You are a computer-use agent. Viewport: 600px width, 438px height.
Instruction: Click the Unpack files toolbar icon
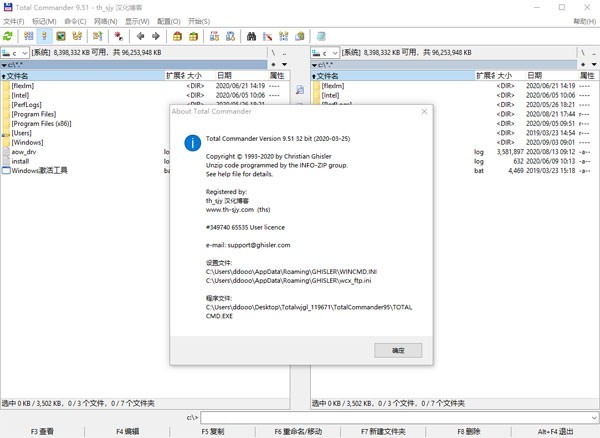[x=193, y=36]
